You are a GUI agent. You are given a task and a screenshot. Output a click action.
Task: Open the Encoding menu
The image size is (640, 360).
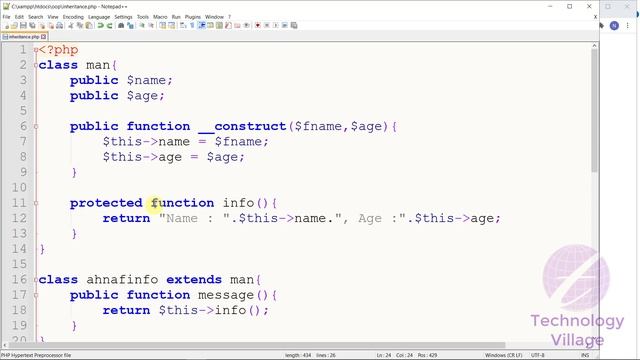[73, 17]
